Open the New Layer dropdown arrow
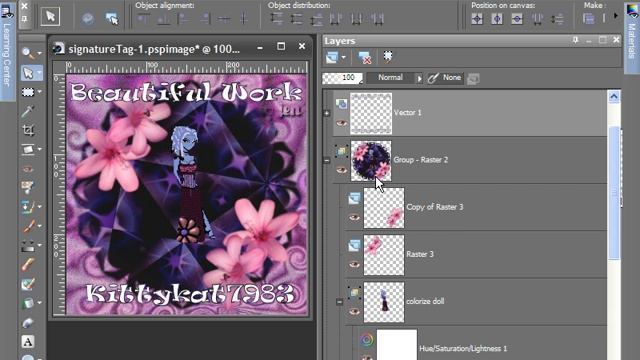Screen dimensions: 640x360 tap(343, 57)
